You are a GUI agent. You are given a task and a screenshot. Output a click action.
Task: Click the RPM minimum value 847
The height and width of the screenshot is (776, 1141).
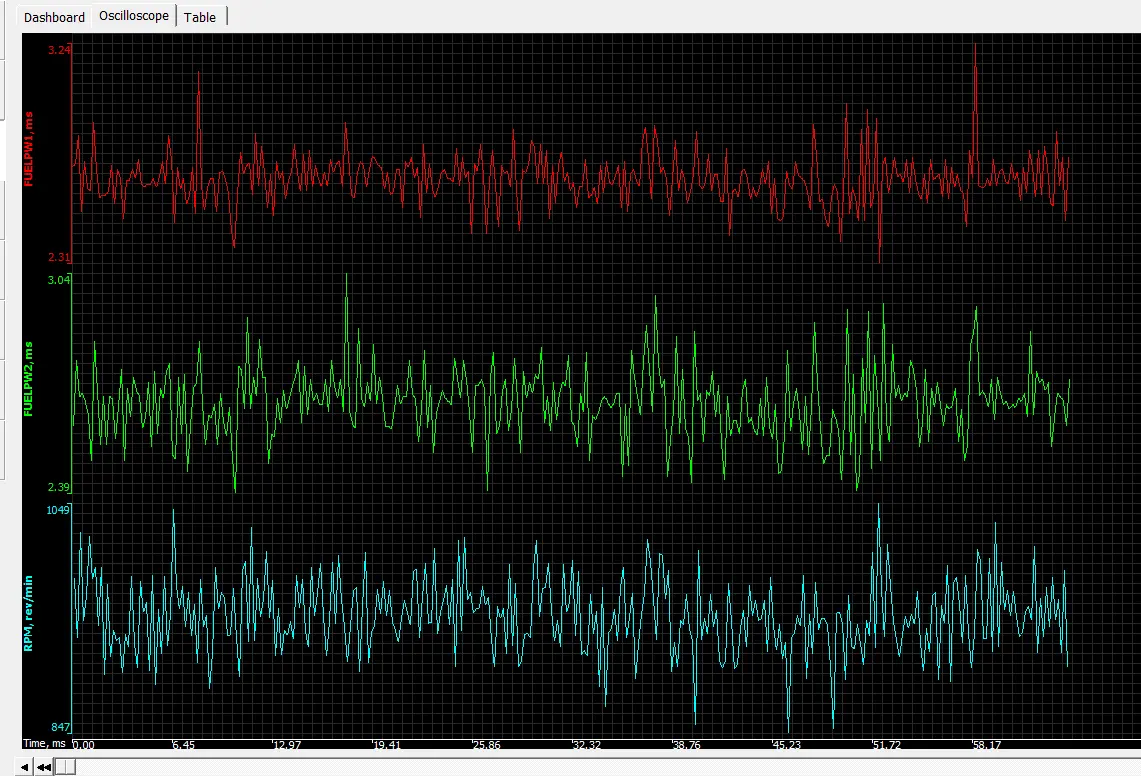point(60,726)
